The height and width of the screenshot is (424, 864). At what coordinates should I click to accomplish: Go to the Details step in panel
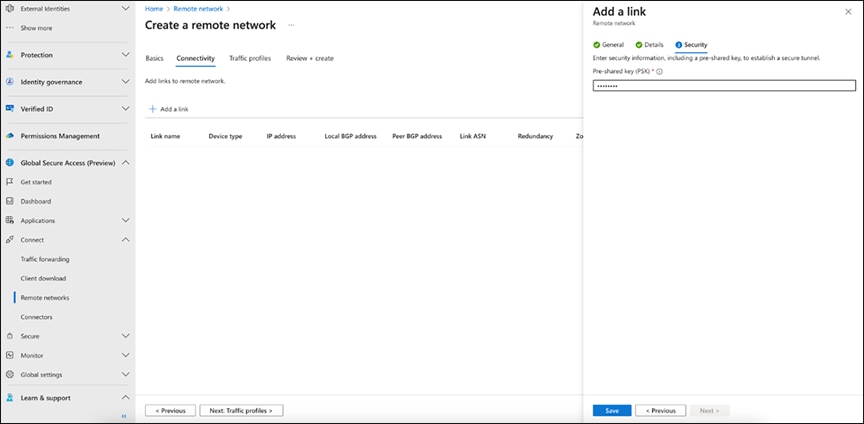tap(649, 45)
